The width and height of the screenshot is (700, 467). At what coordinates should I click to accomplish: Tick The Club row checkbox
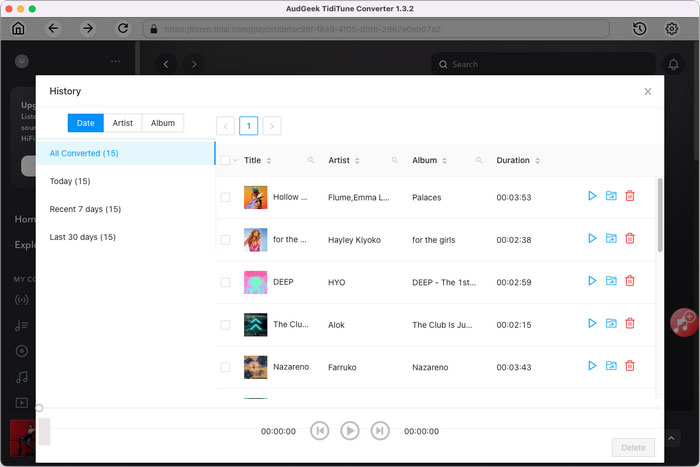pyautogui.click(x=225, y=325)
